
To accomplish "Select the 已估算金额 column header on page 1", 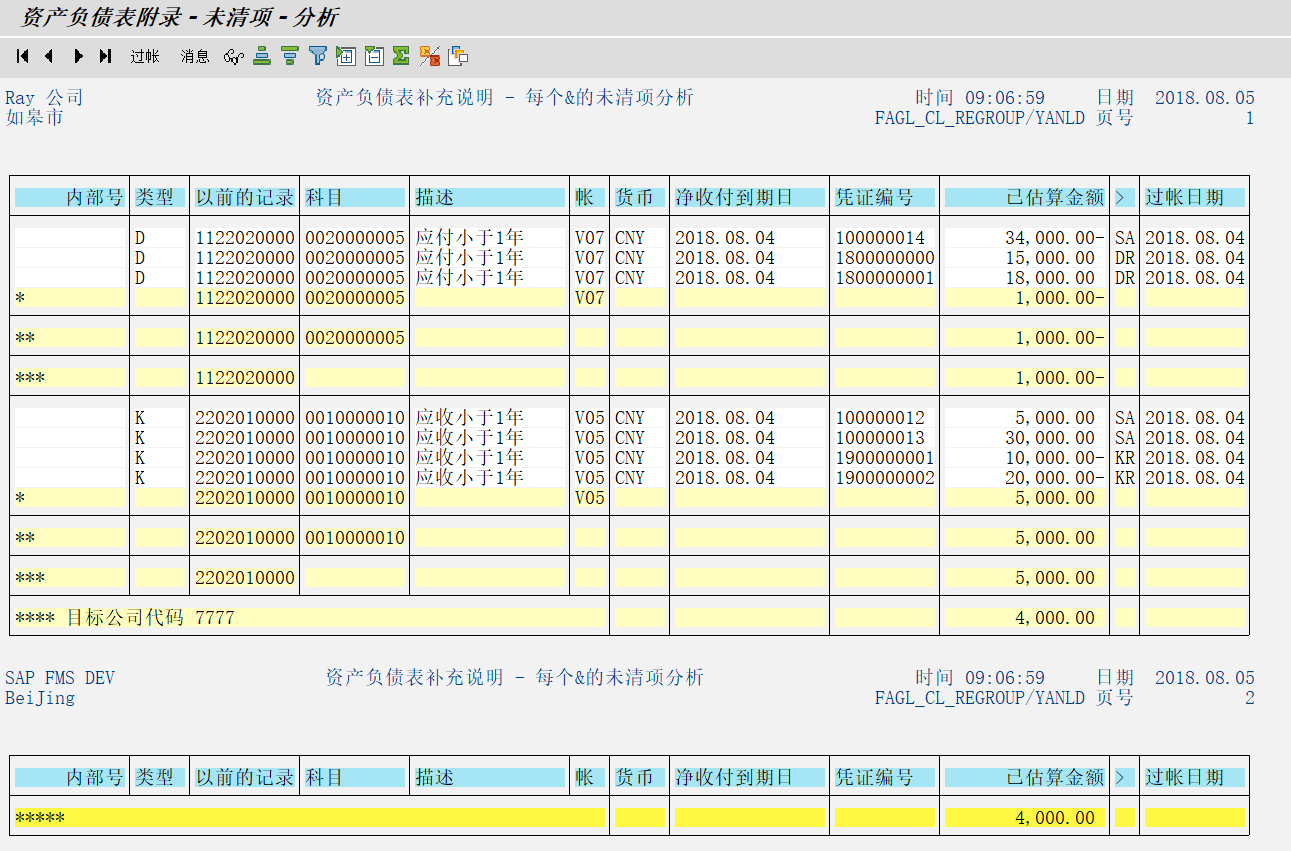I will point(1025,197).
